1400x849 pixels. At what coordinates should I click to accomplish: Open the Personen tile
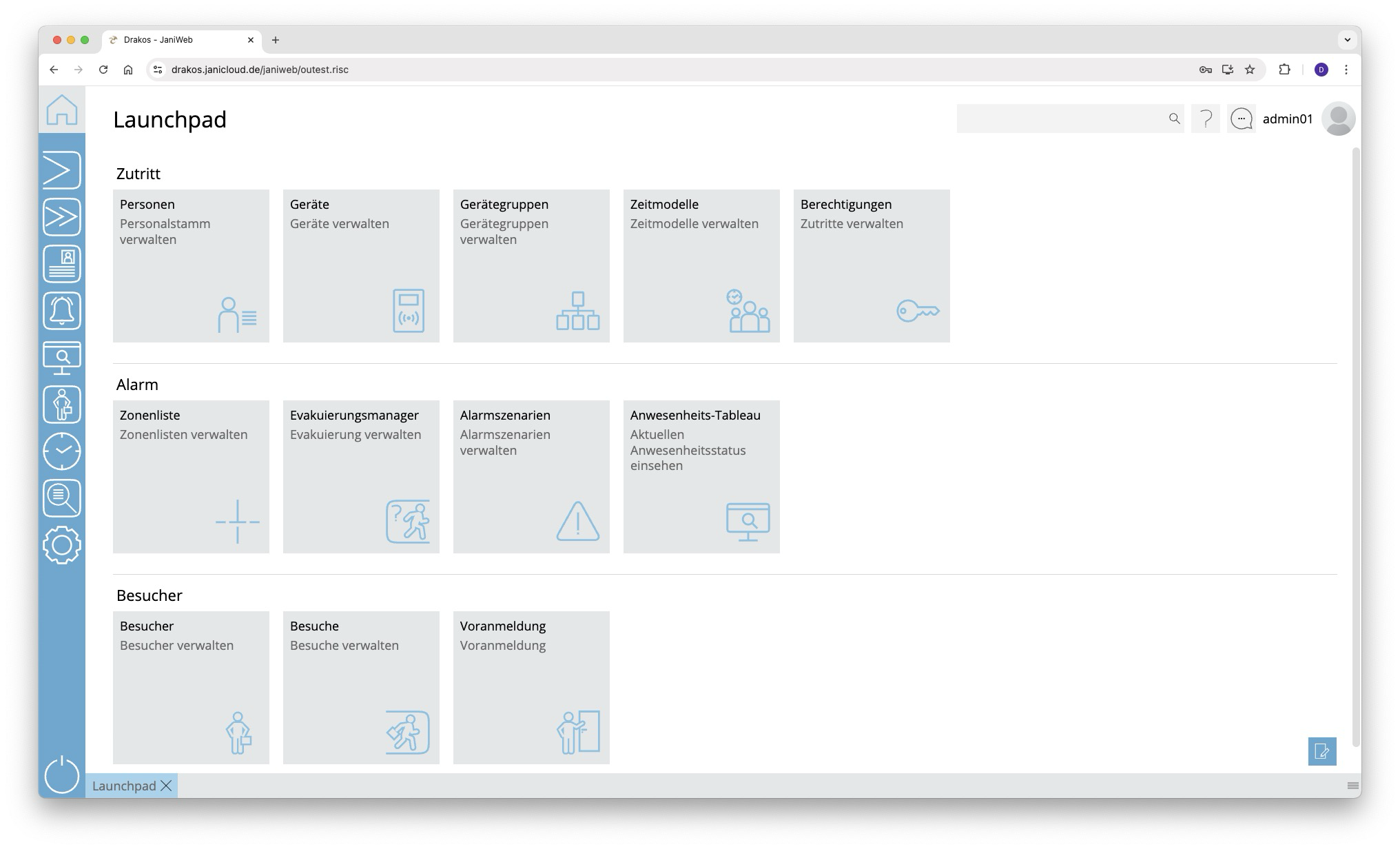pyautogui.click(x=191, y=266)
